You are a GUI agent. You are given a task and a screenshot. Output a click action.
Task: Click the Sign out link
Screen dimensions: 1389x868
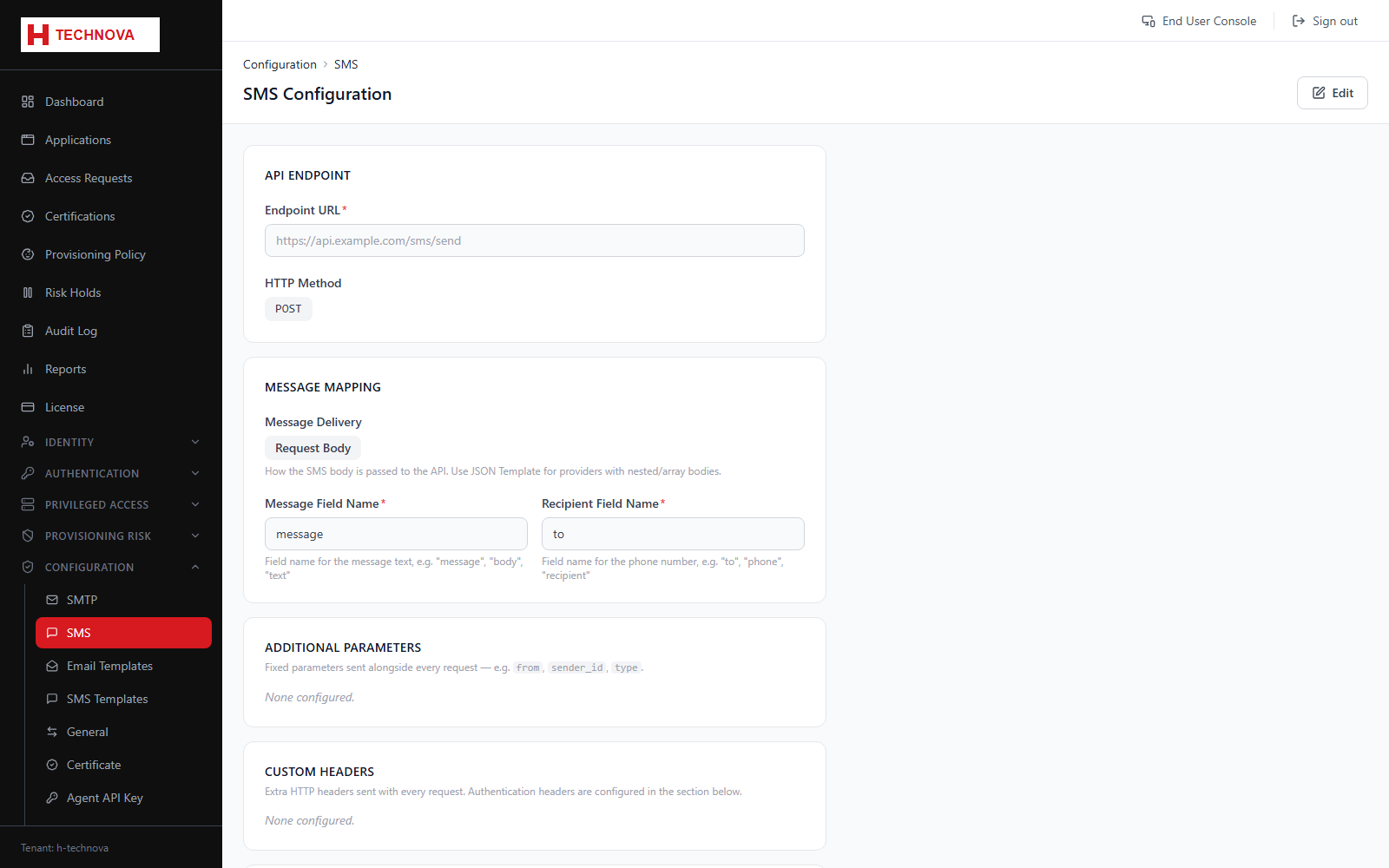pyautogui.click(x=1325, y=21)
